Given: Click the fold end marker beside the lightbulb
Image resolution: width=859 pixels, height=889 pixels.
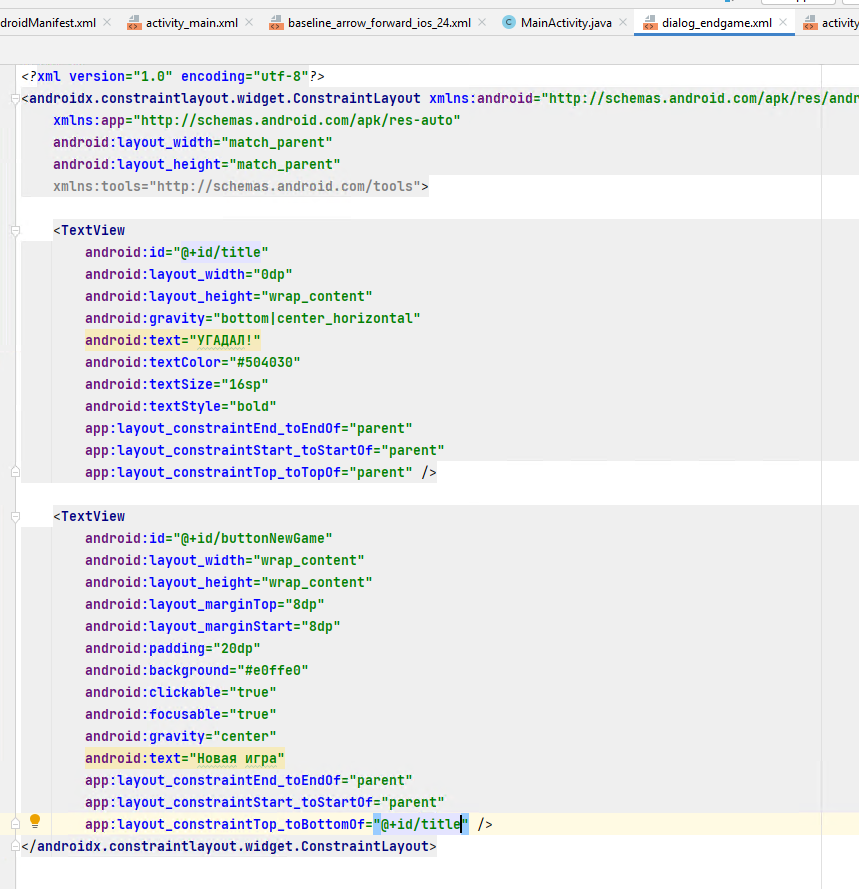Looking at the screenshot, I should click(15, 823).
